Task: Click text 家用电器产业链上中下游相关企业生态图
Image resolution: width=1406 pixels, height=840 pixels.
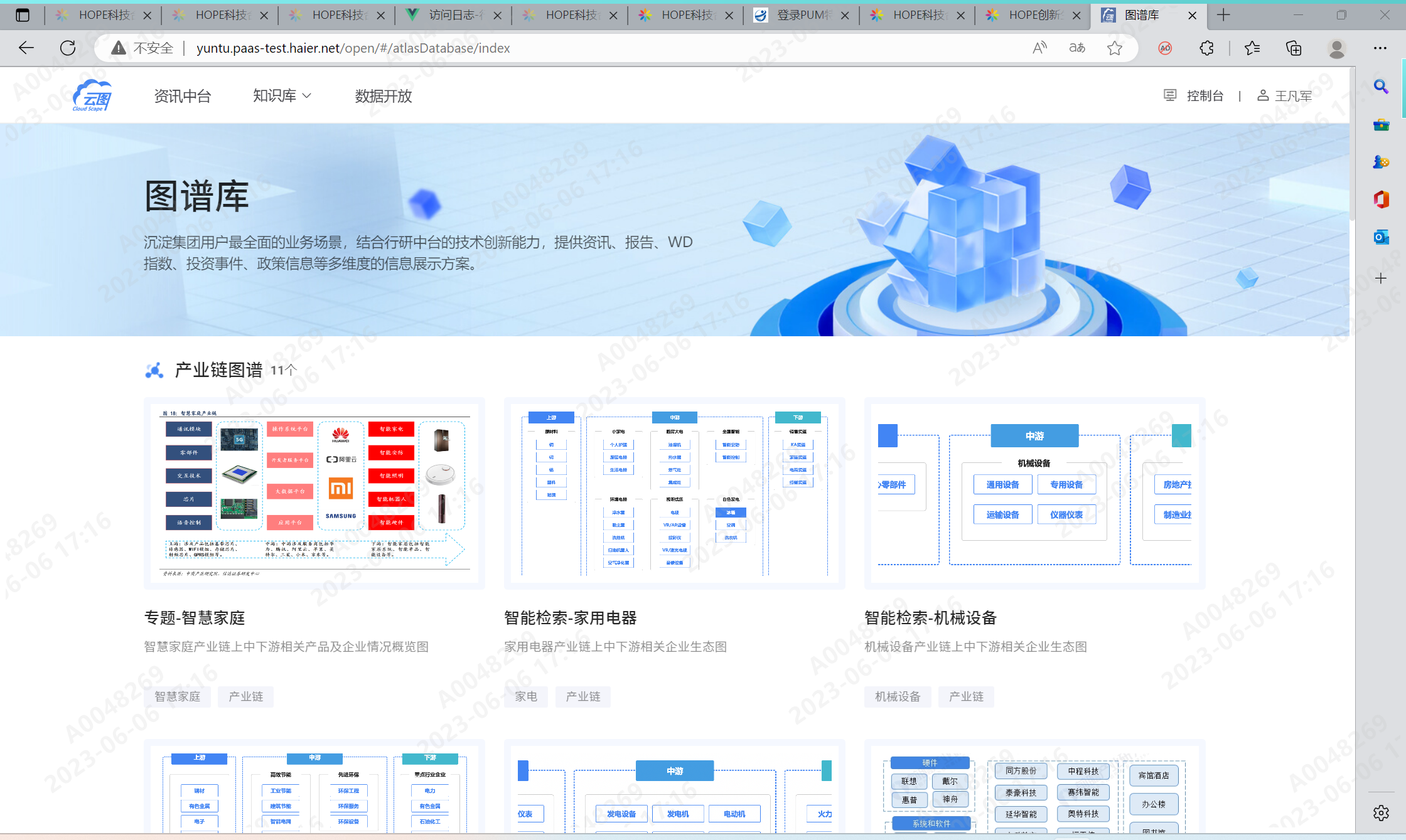Action: [615, 647]
